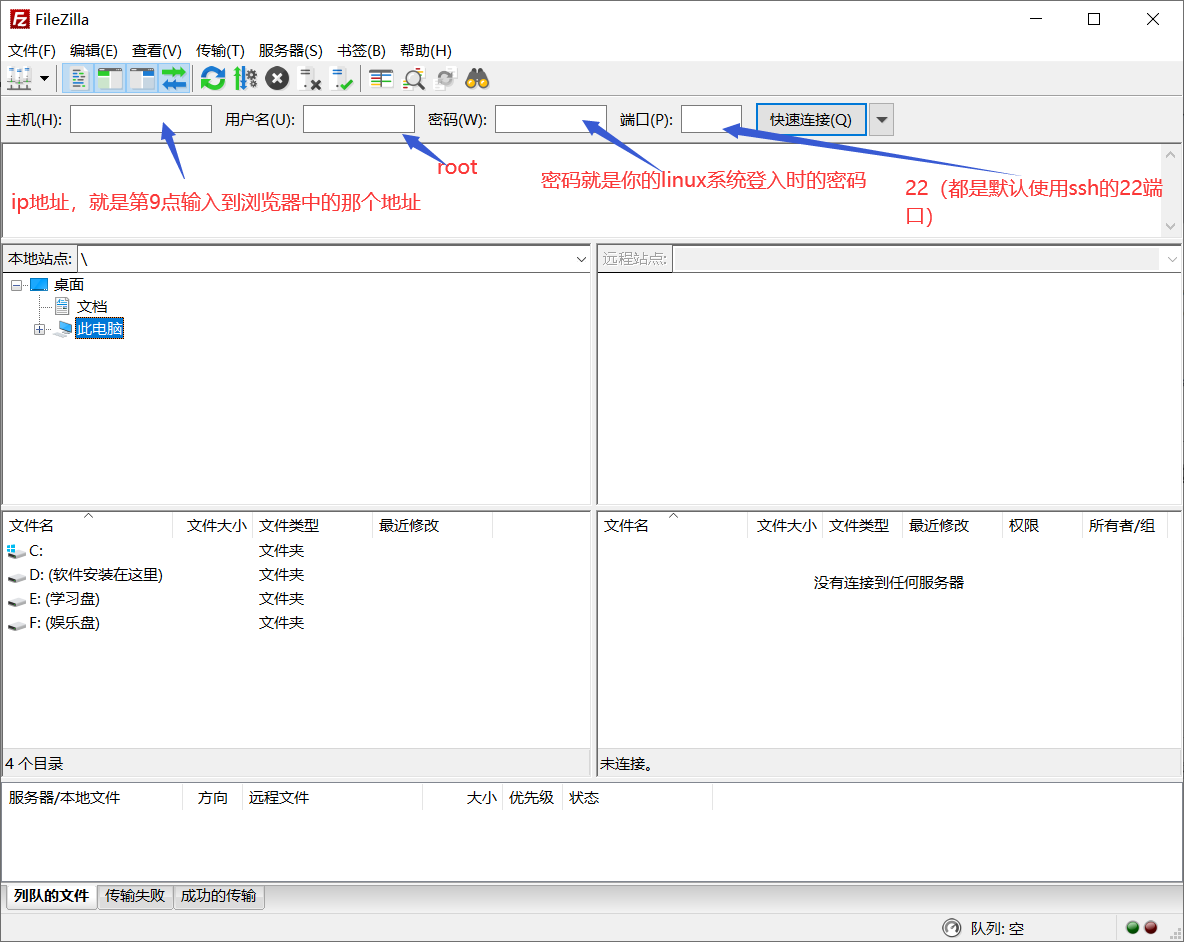Select the E: (学习盘) drive row
This screenshot has height=942, width=1184.
point(296,599)
